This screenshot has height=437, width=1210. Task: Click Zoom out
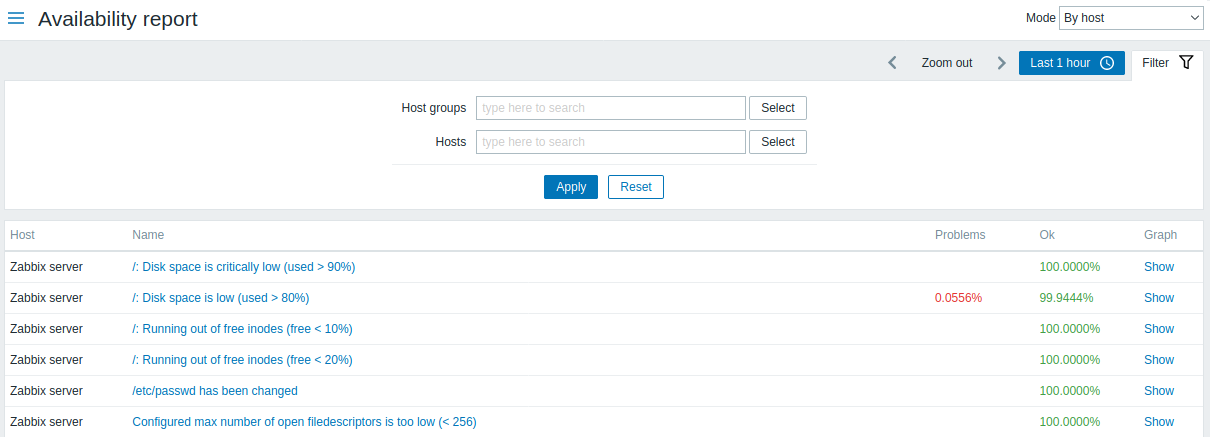point(946,63)
